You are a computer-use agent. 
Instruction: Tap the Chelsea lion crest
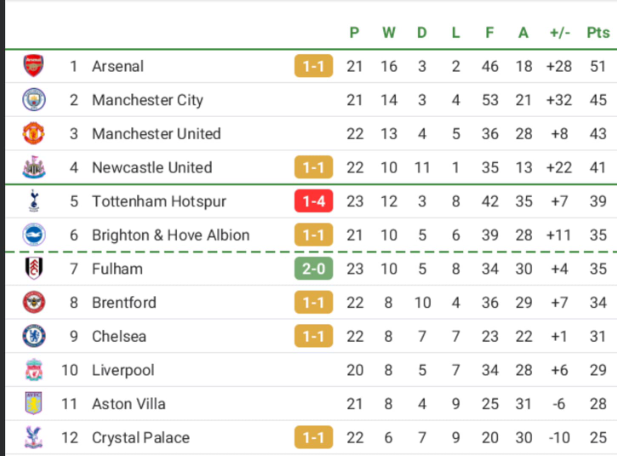33,336
